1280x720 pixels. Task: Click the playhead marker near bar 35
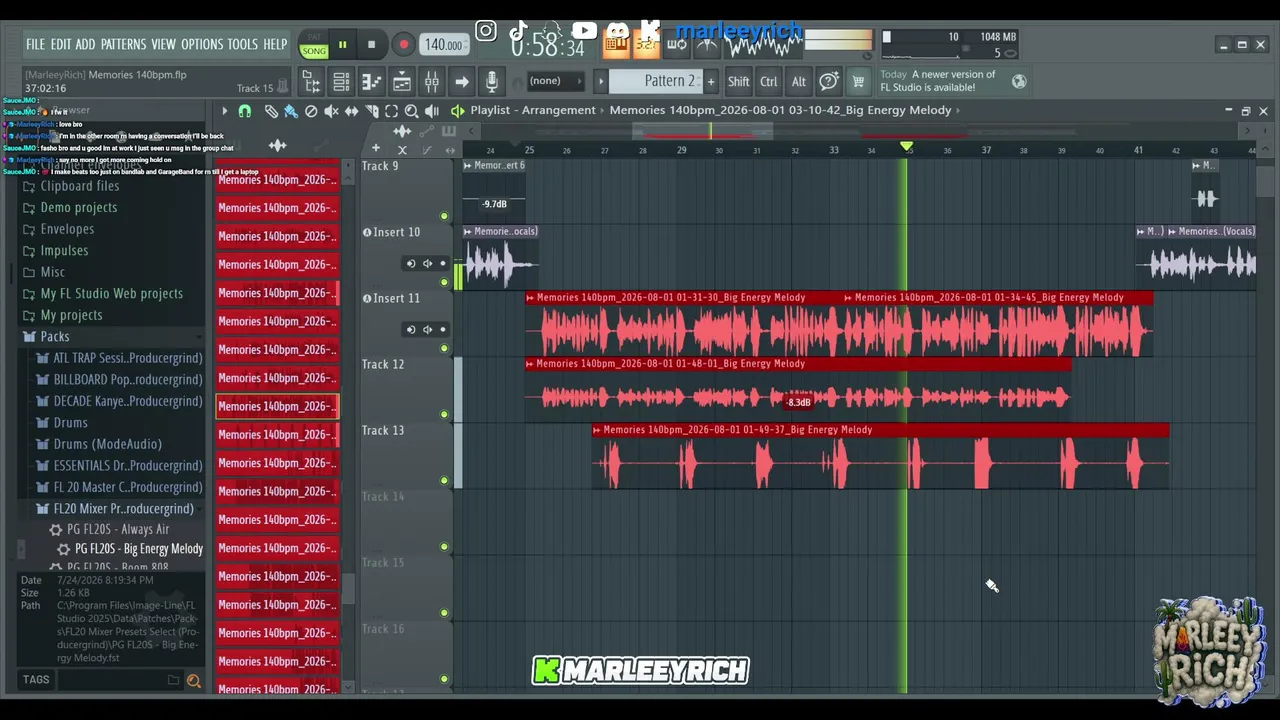click(906, 147)
